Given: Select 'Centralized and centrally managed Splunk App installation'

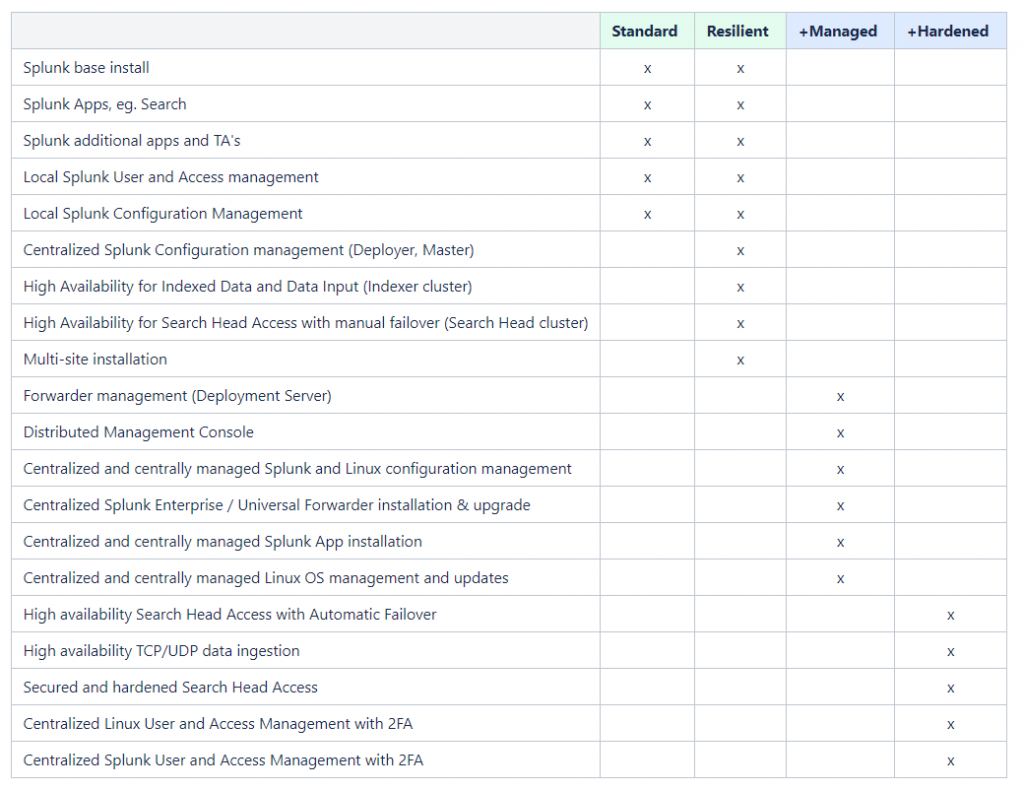Looking at the screenshot, I should (x=223, y=542).
